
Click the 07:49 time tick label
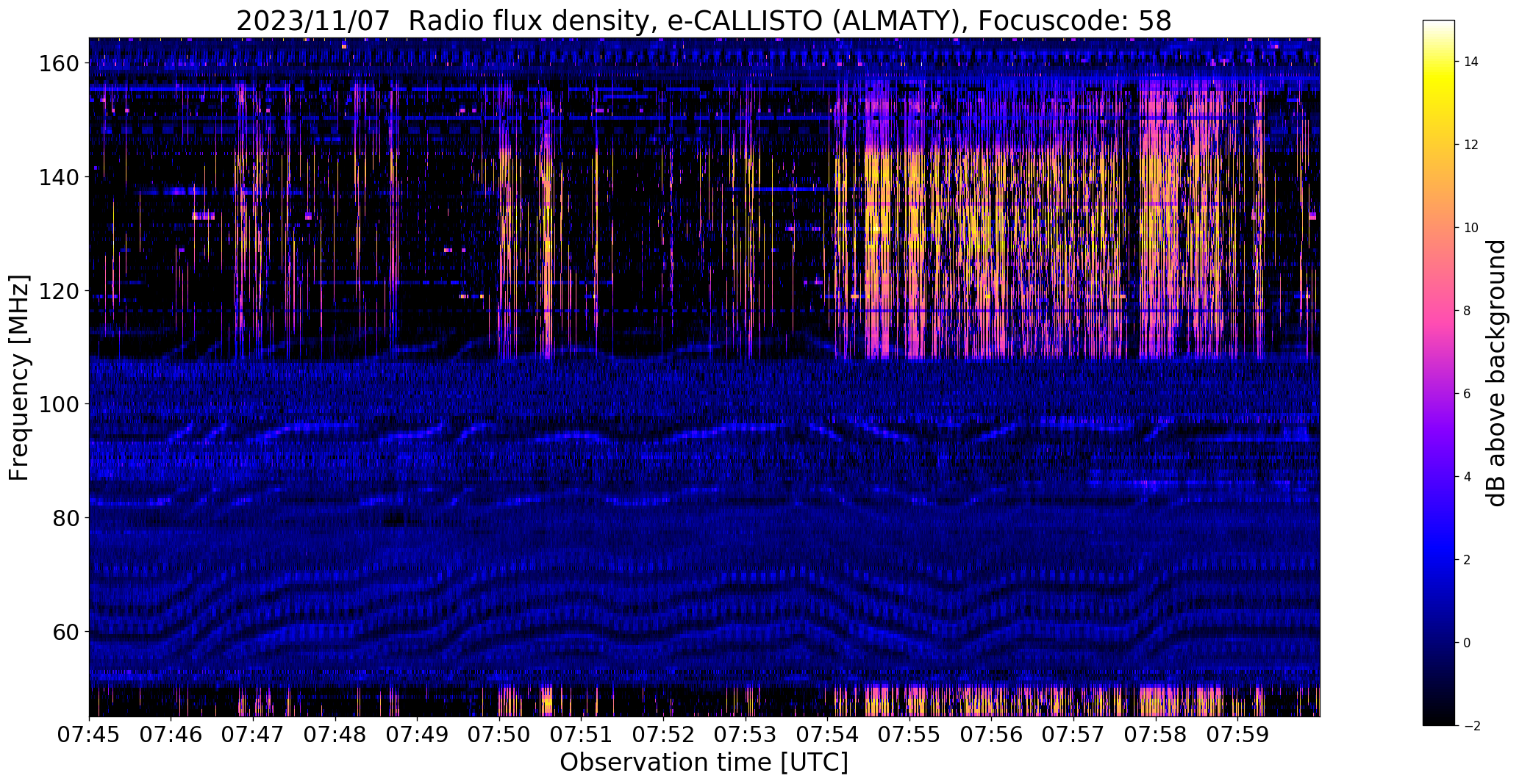click(417, 735)
